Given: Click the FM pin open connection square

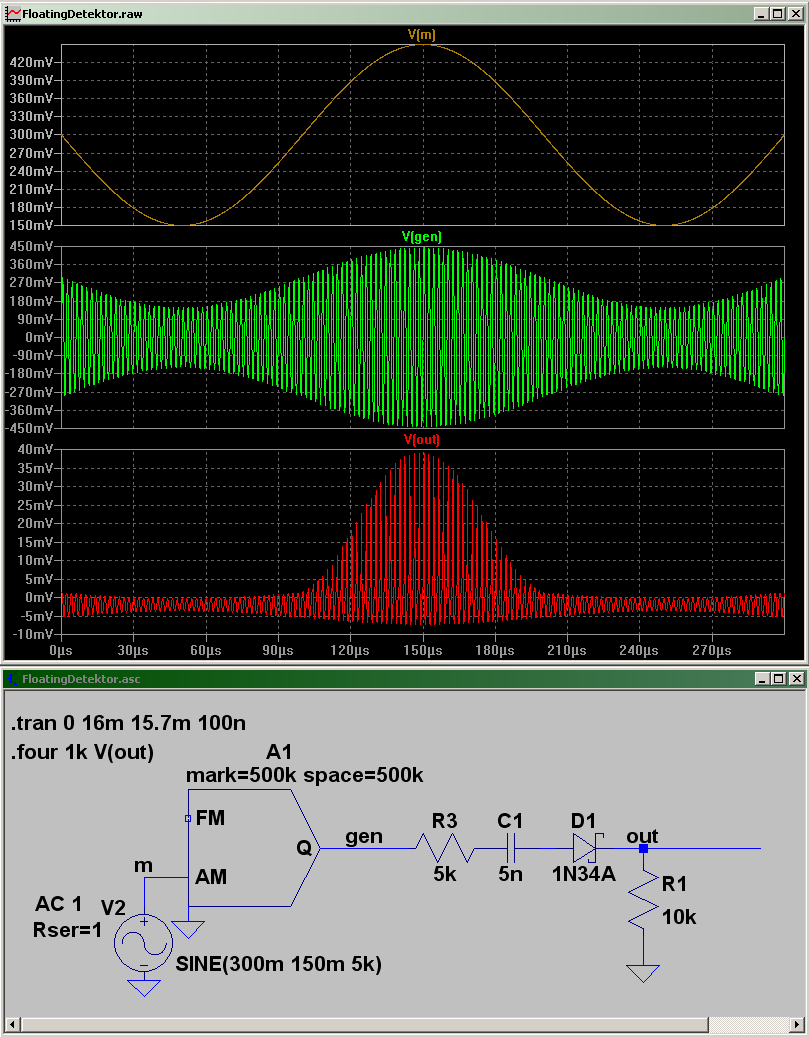Looking at the screenshot, I should tap(188, 819).
